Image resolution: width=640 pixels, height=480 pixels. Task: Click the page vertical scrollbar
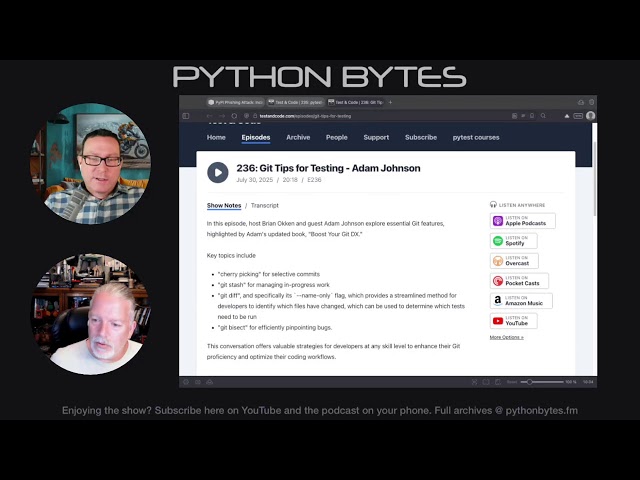click(595, 180)
